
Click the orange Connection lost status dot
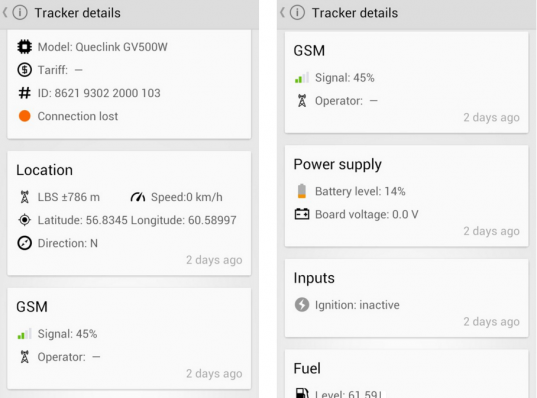pos(24,116)
